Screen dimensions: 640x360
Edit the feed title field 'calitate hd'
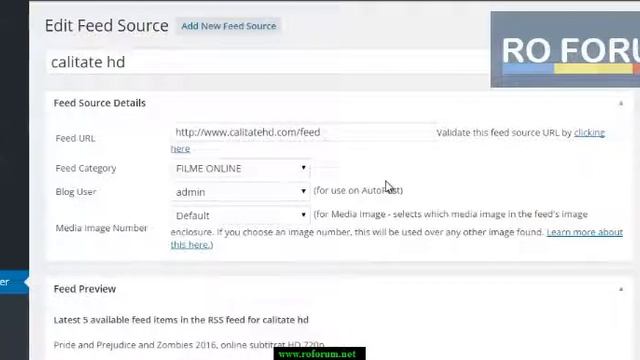pyautogui.click(x=268, y=62)
